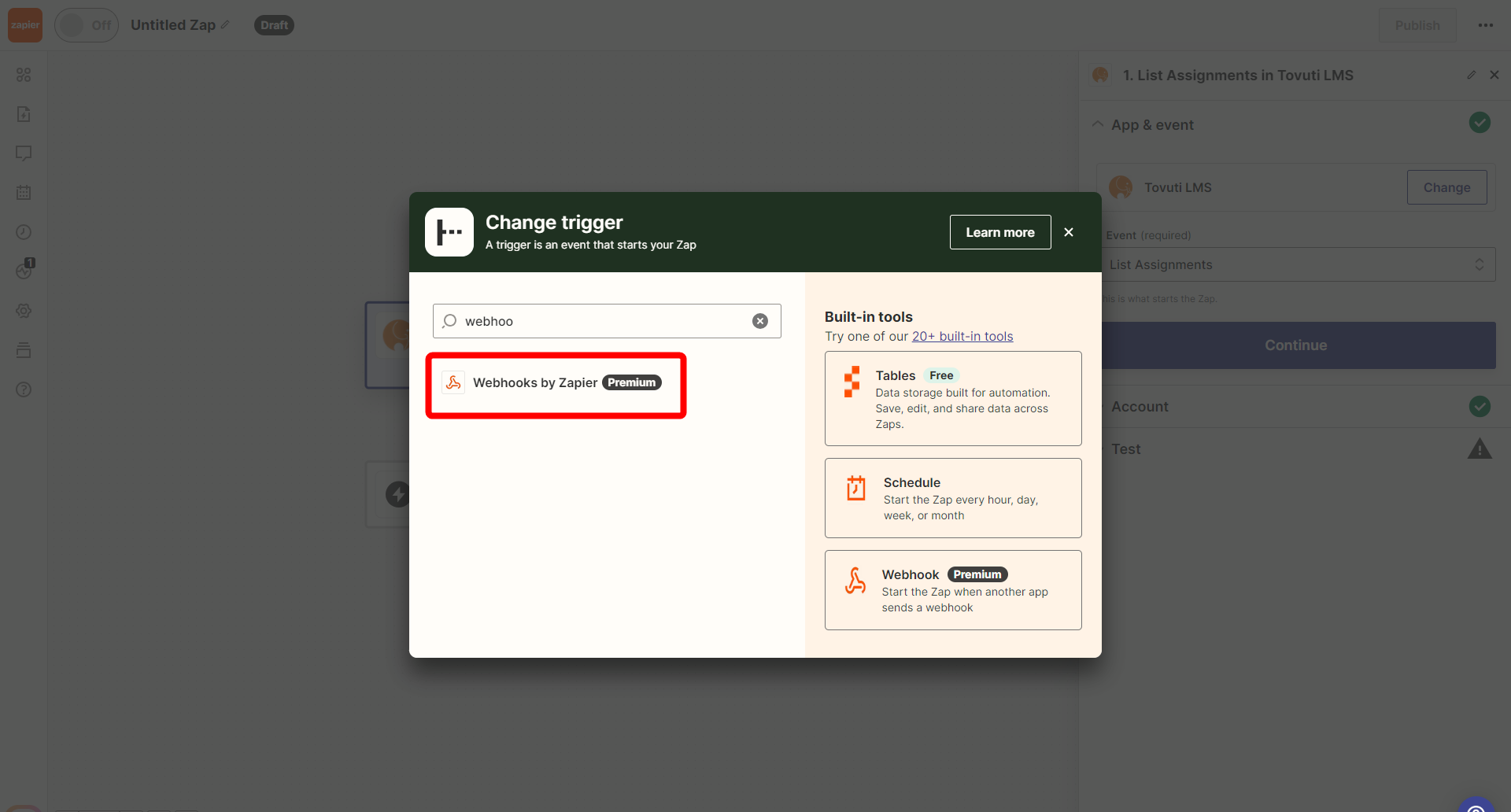
Task: Click the Tables icon
Action: [x=852, y=382]
